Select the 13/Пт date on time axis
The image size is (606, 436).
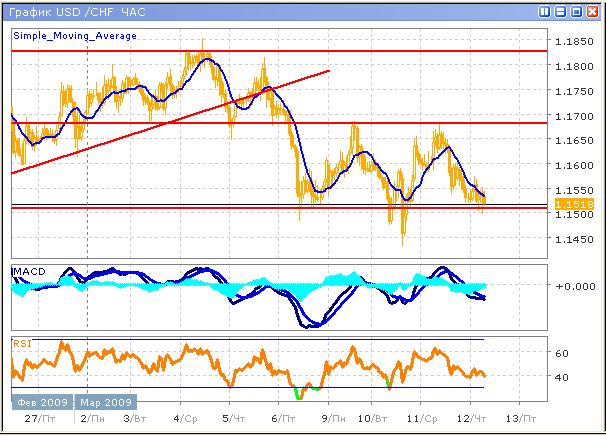(519, 419)
